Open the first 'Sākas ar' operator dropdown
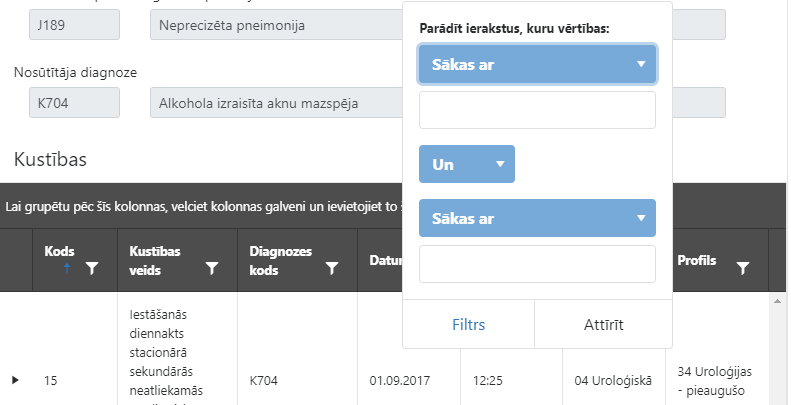Screen dimensions: 791x405 (537, 65)
